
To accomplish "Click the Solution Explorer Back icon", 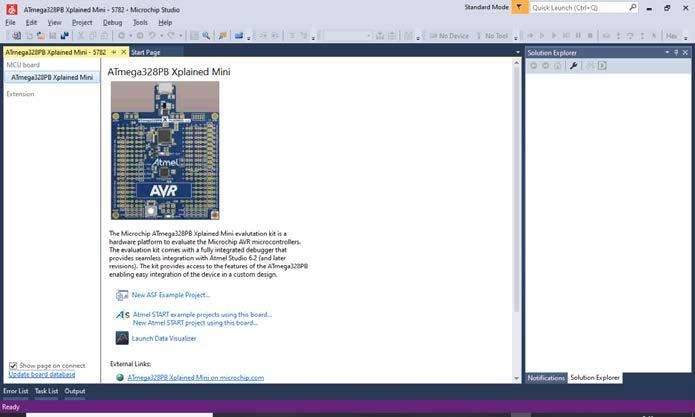I will click(534, 66).
